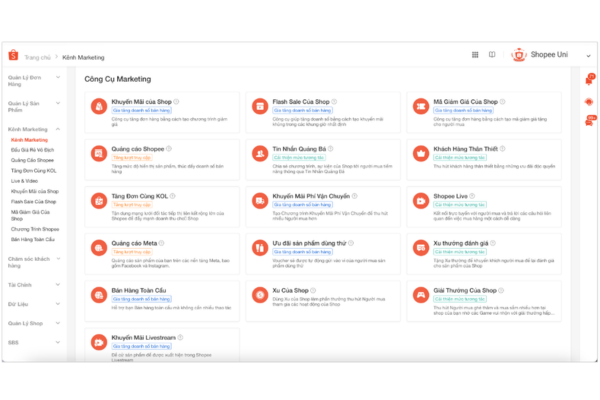
Task: Click the Xu thưởng đánh giá icon
Action: [421, 247]
